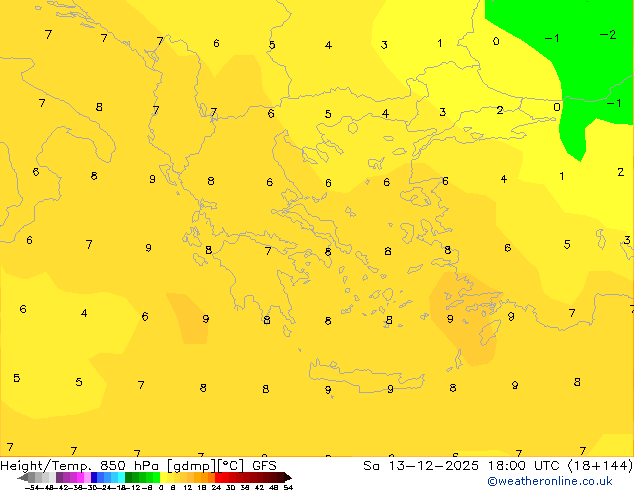Image resolution: width=634 pixels, height=490 pixels.
Task: Click the '54' label on the legend scale
Action: coord(288,487)
